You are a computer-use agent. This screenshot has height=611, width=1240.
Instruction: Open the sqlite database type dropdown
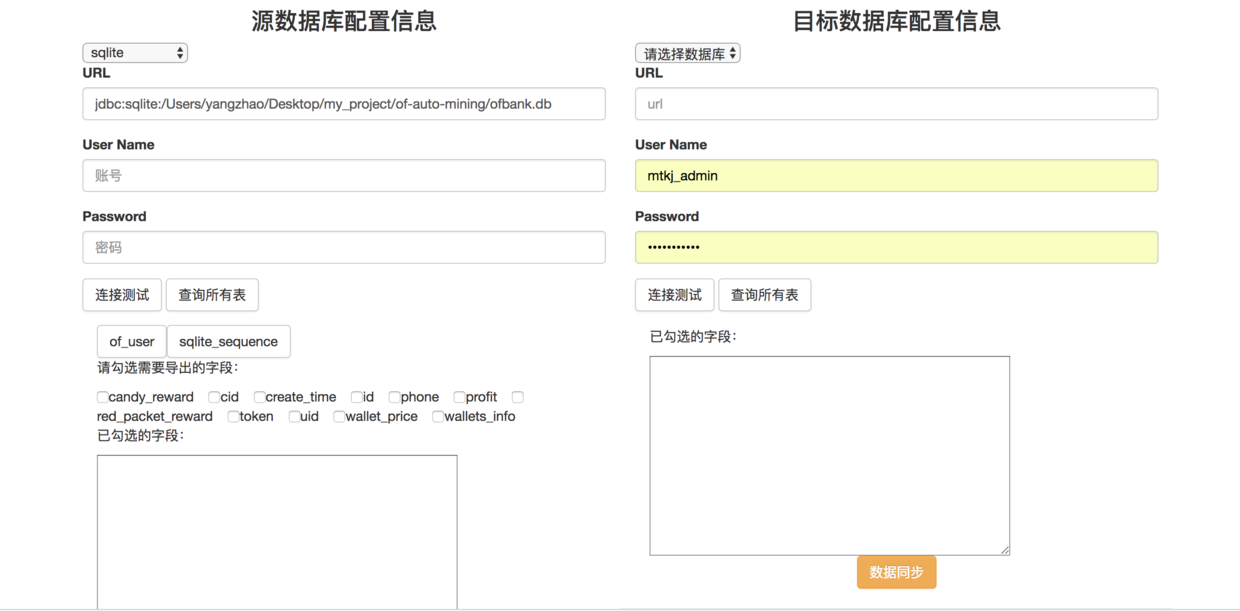point(135,53)
